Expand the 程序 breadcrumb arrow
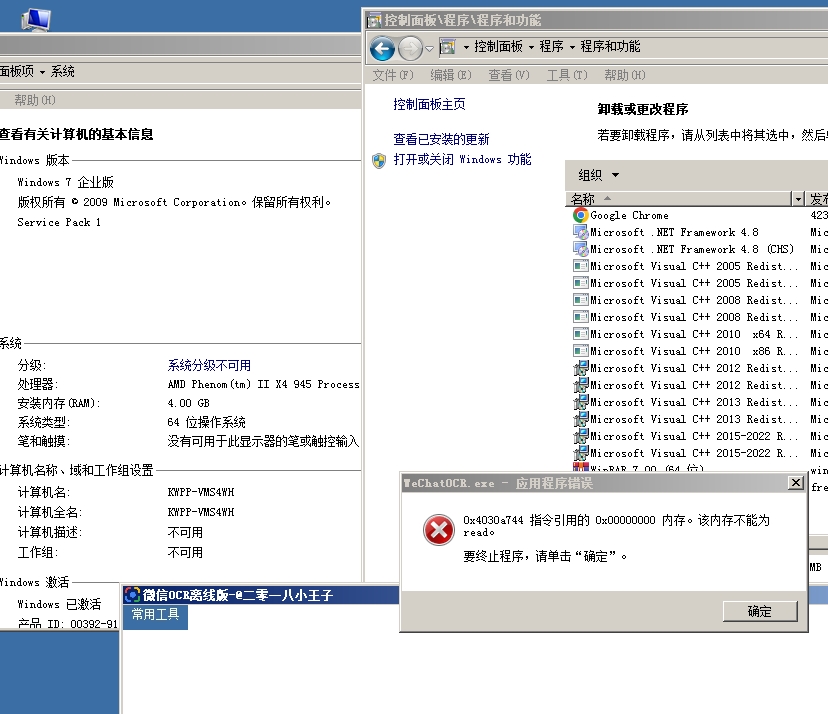The image size is (828, 714). pyautogui.click(x=572, y=47)
